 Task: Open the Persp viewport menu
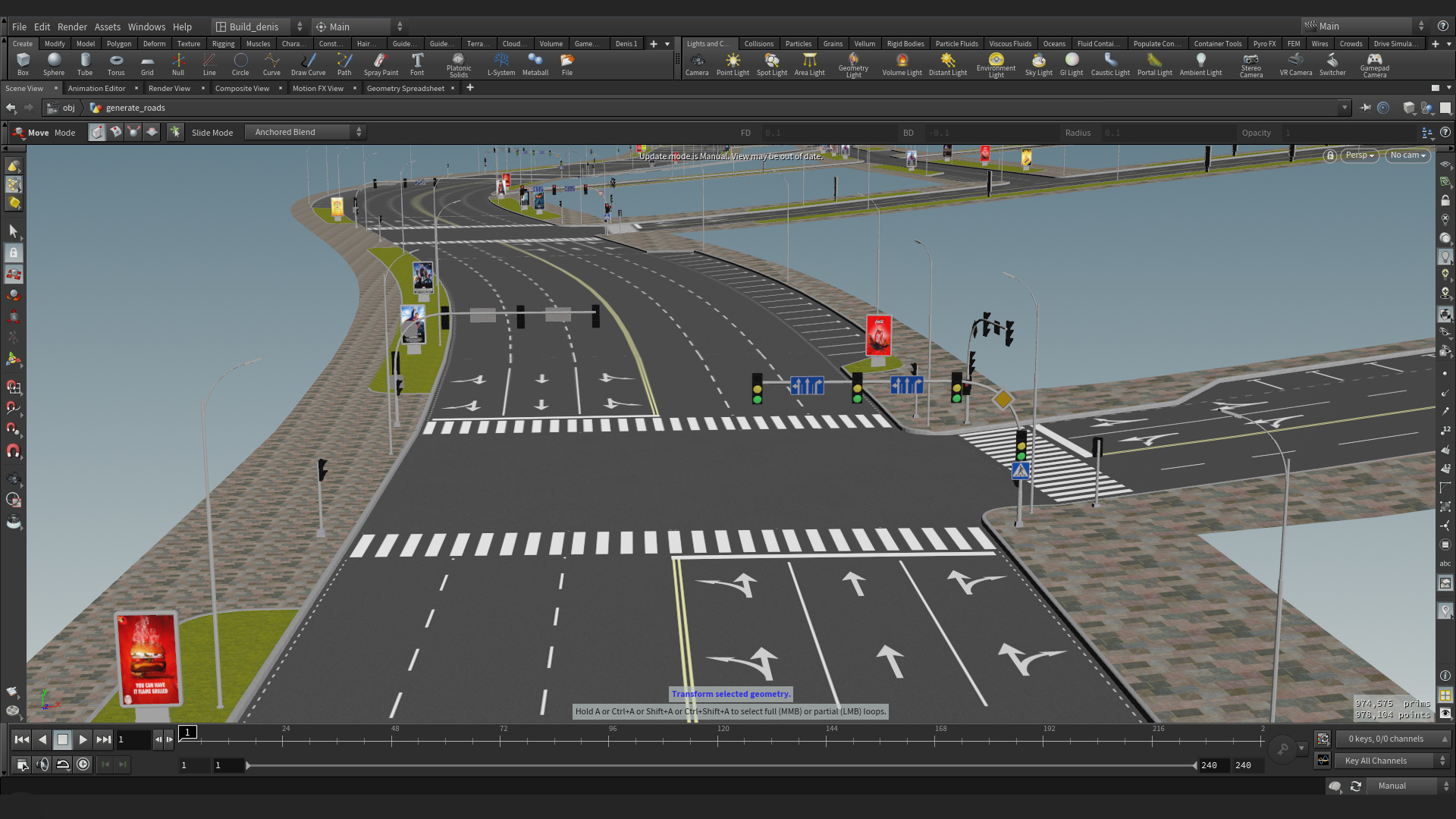click(x=1359, y=155)
